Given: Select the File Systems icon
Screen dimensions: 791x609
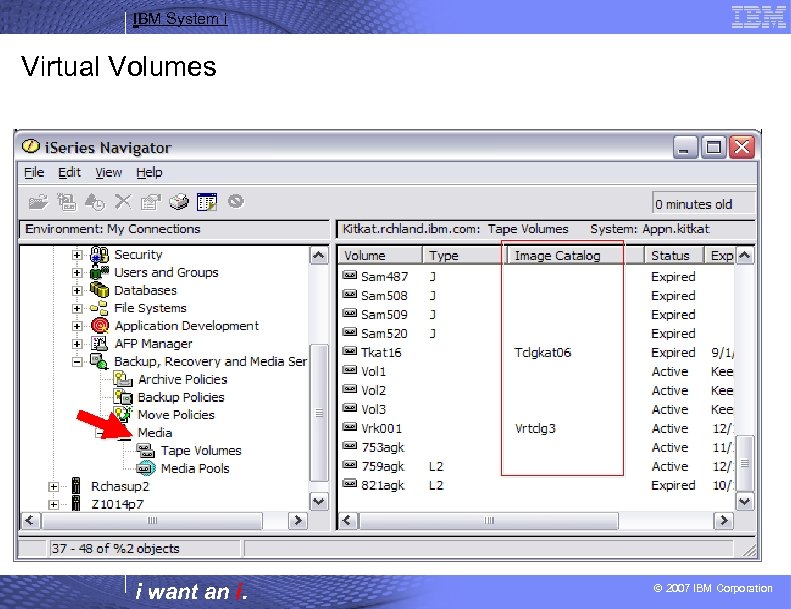Looking at the screenshot, I should pos(99,308).
